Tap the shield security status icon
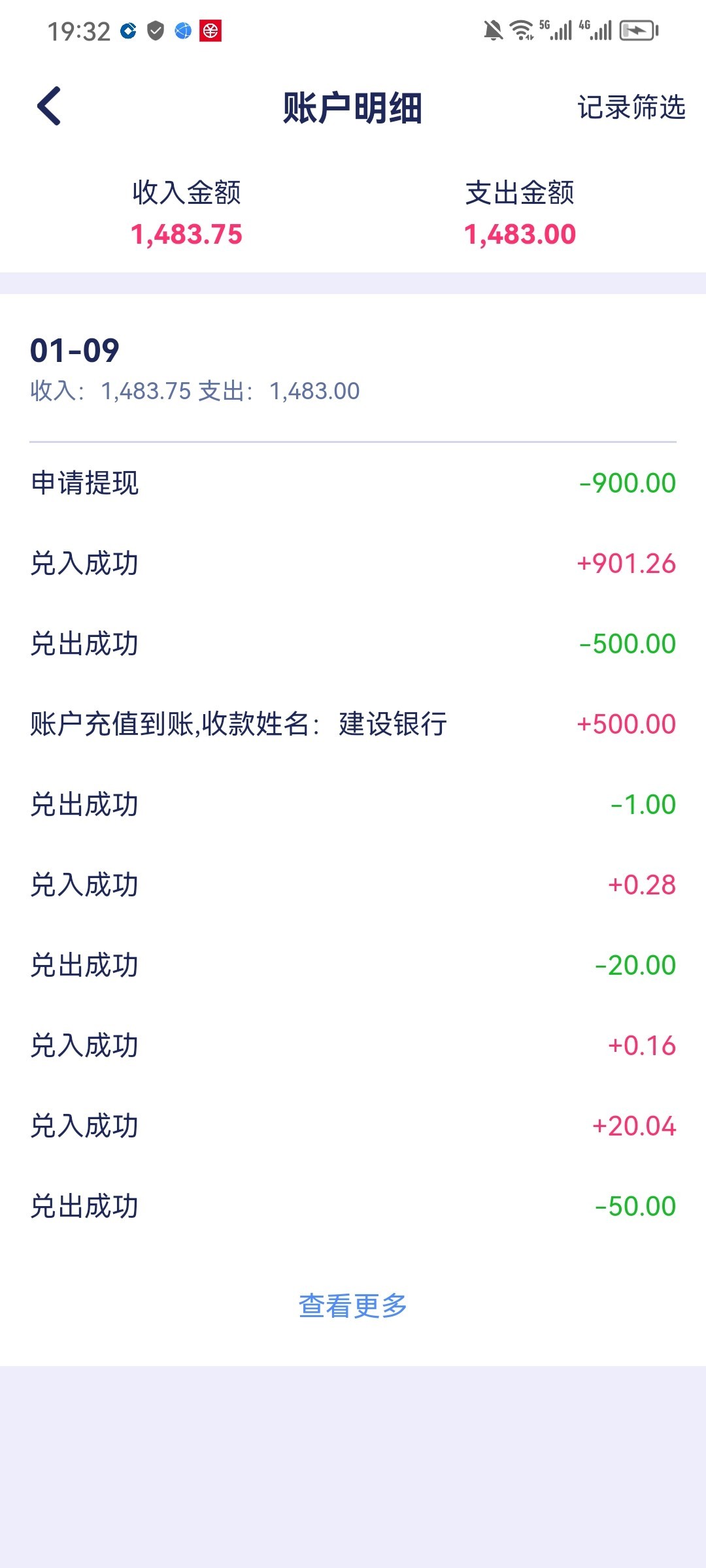 pyautogui.click(x=156, y=31)
